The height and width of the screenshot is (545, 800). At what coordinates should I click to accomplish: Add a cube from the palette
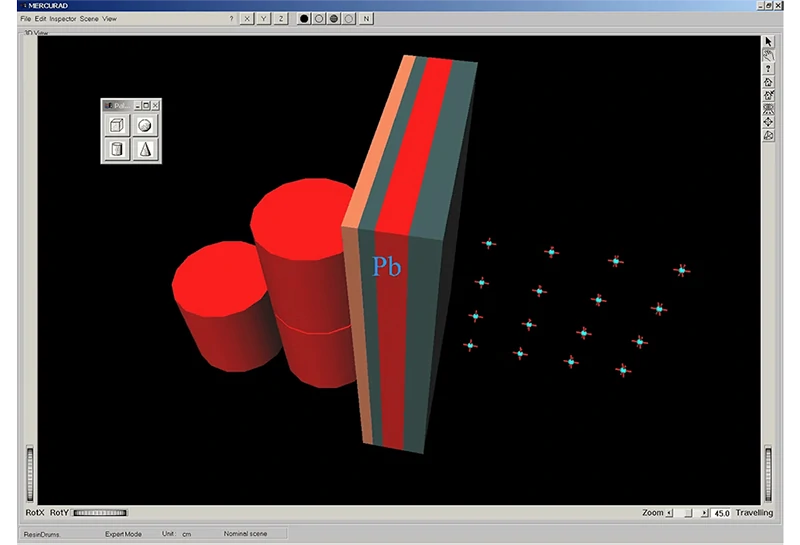point(117,126)
